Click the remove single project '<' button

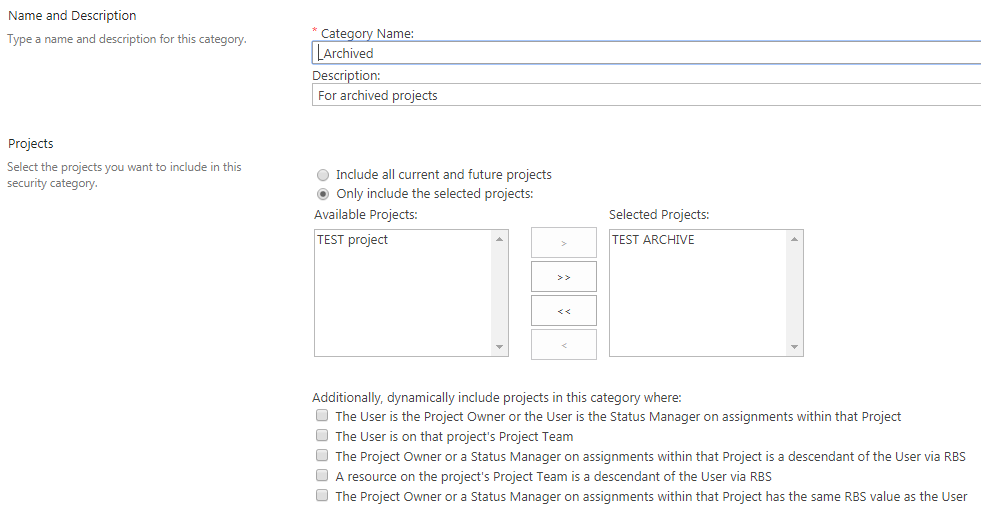point(563,345)
